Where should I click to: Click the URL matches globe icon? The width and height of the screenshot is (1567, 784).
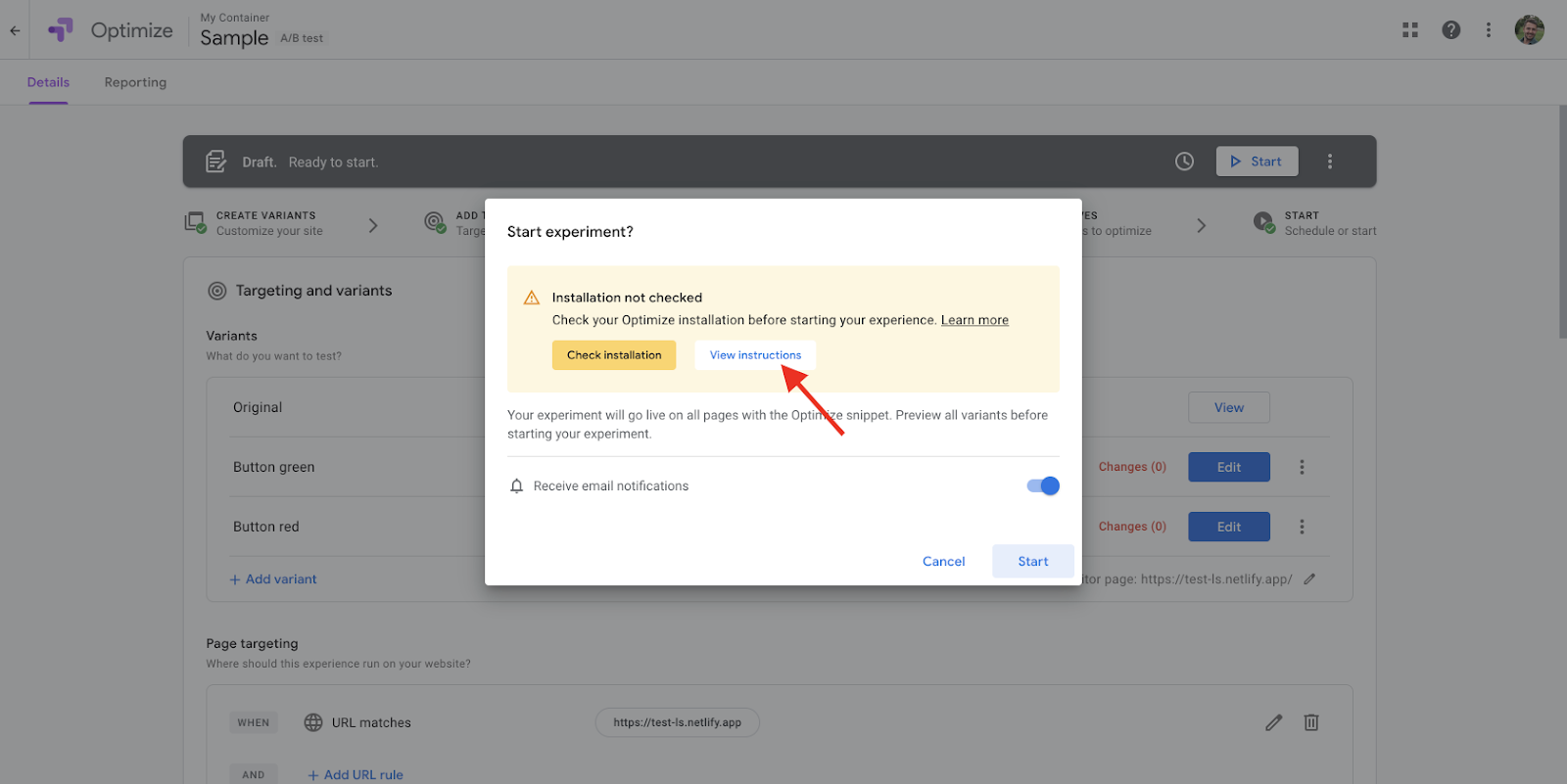[x=313, y=722]
